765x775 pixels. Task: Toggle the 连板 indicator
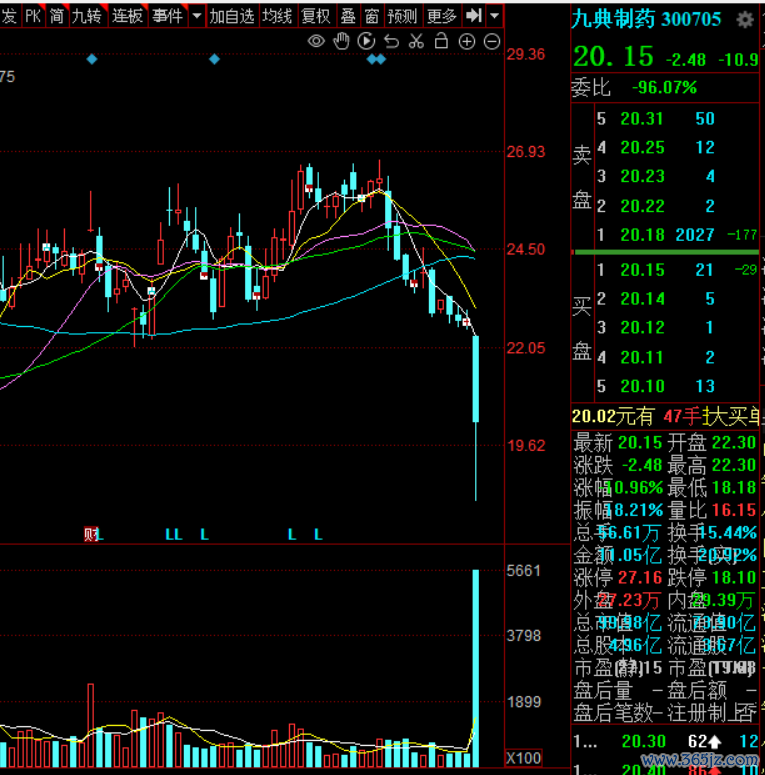pos(128,16)
